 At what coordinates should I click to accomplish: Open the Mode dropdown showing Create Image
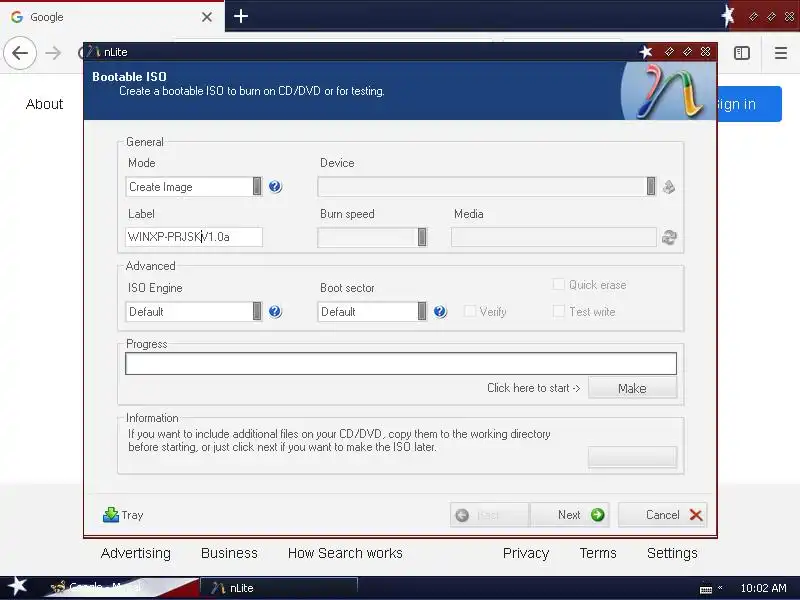point(194,187)
